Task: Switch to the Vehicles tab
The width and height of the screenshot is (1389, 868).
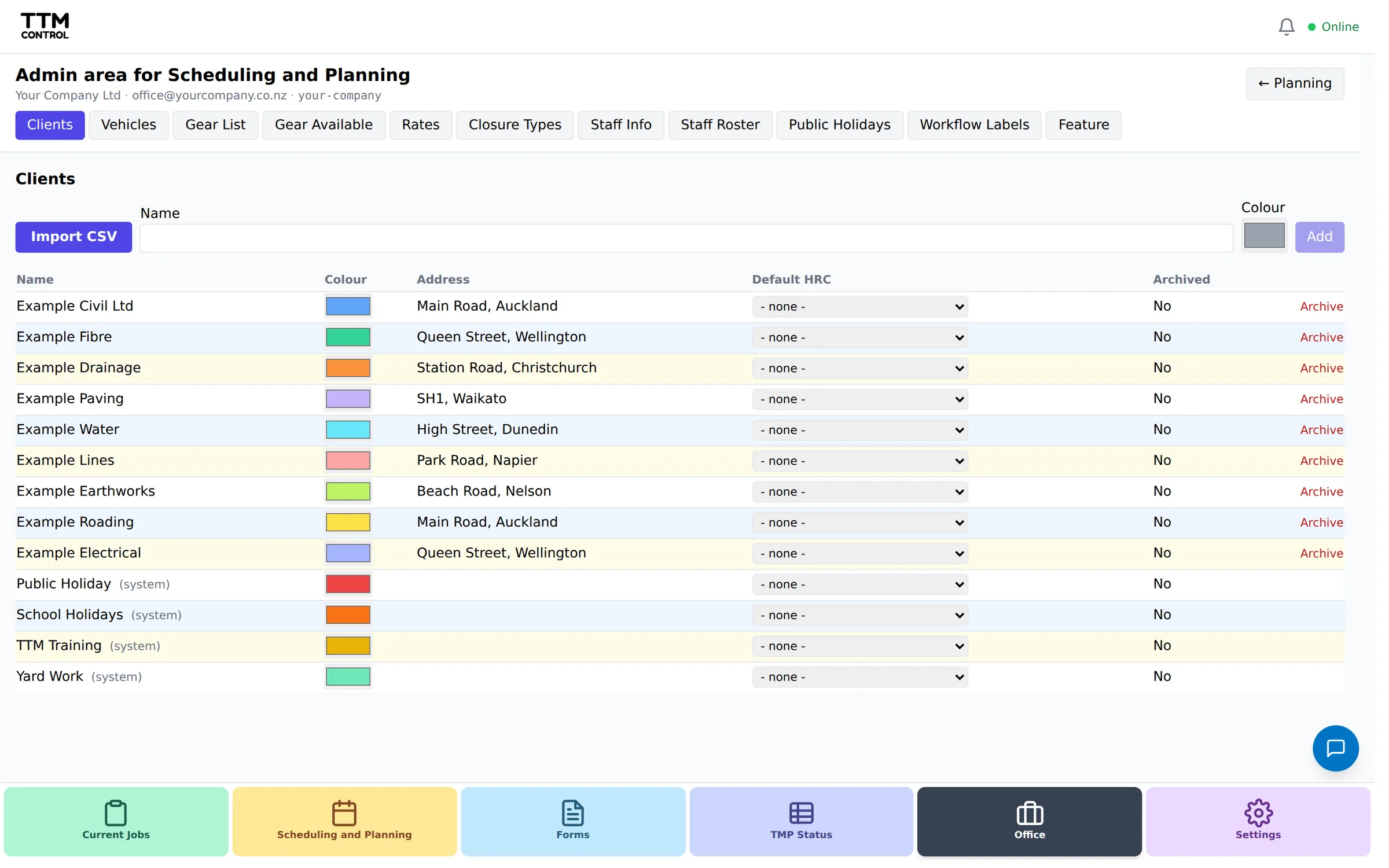Action: click(x=128, y=125)
